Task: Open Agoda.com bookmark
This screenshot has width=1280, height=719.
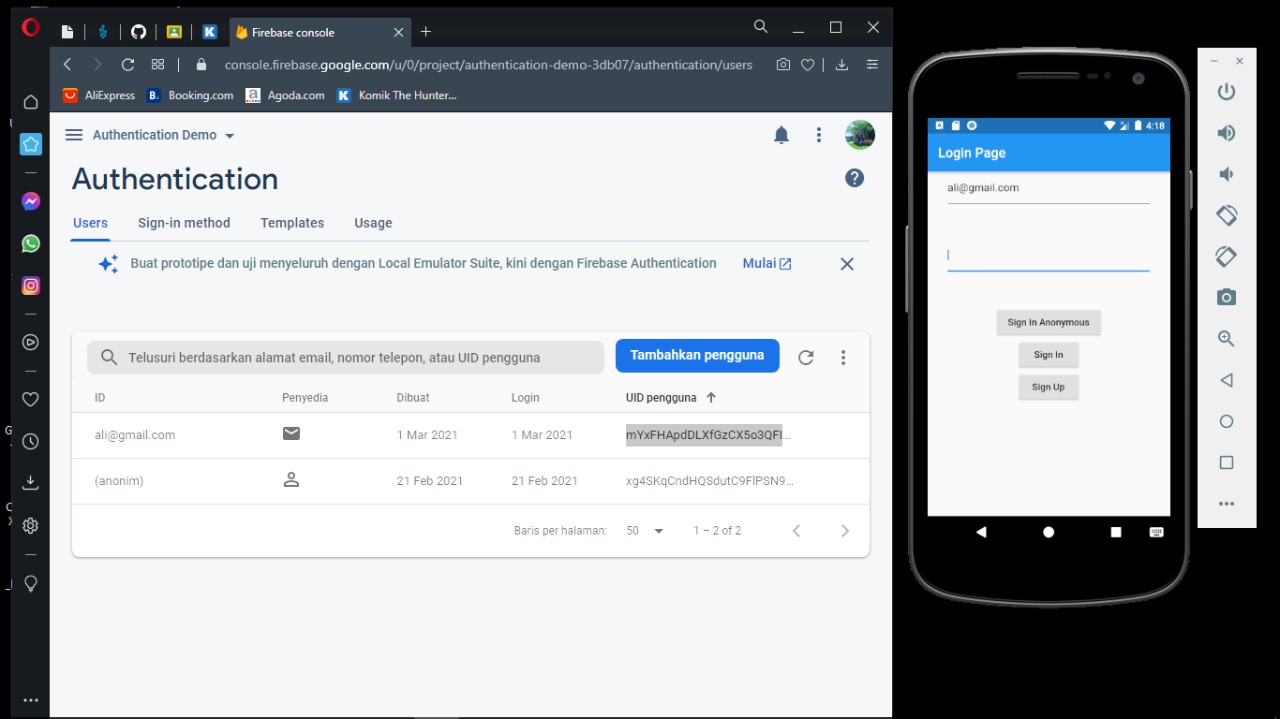Action: [x=286, y=95]
